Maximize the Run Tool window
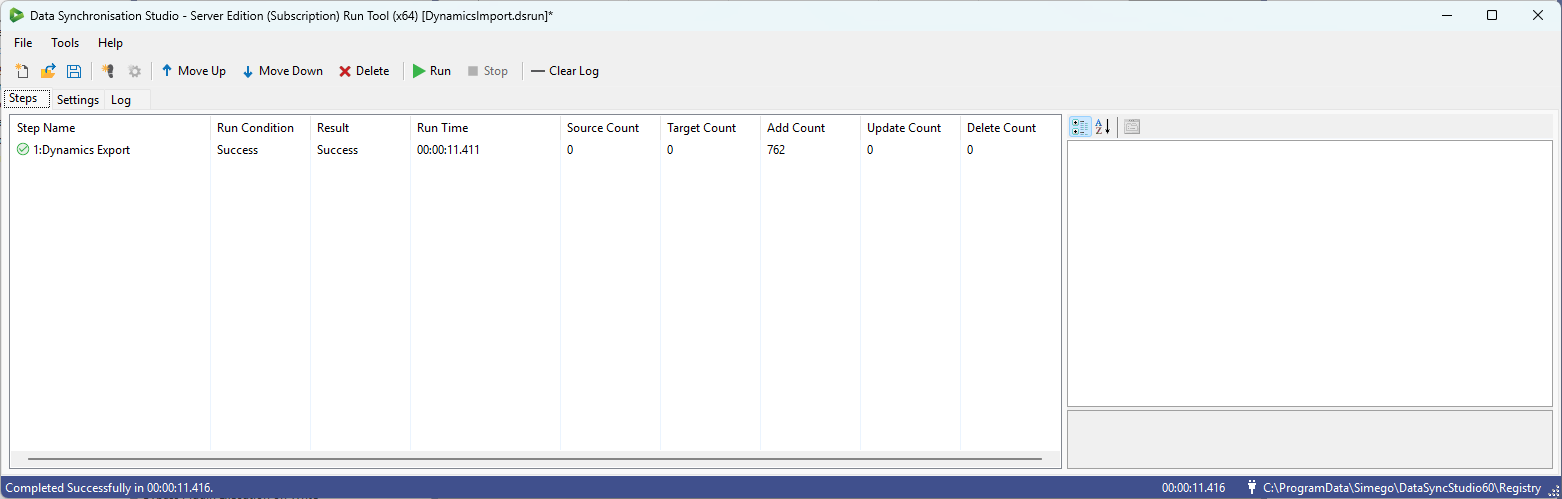The image size is (1562, 499). 1492,15
